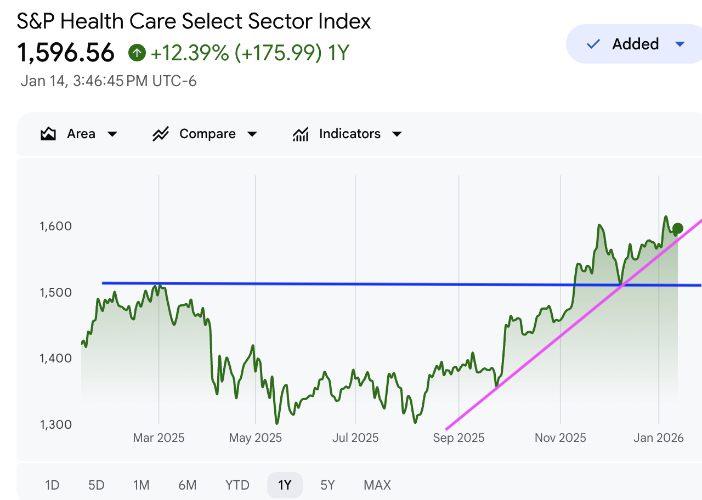702x500 pixels.
Task: Switch to the YTD range
Action: click(237, 485)
